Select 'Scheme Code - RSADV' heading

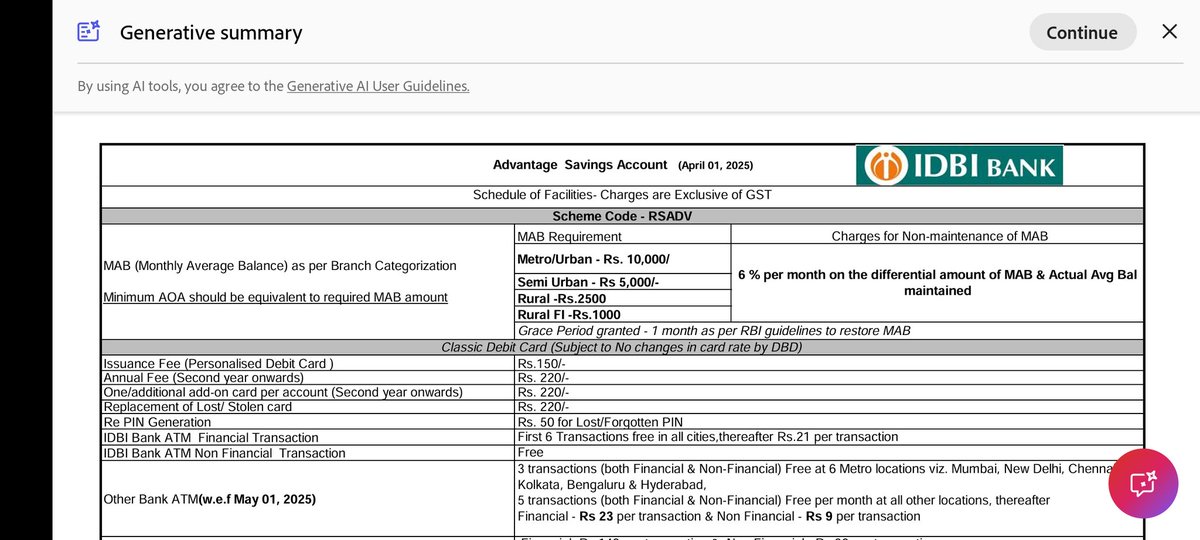pyautogui.click(x=622, y=216)
